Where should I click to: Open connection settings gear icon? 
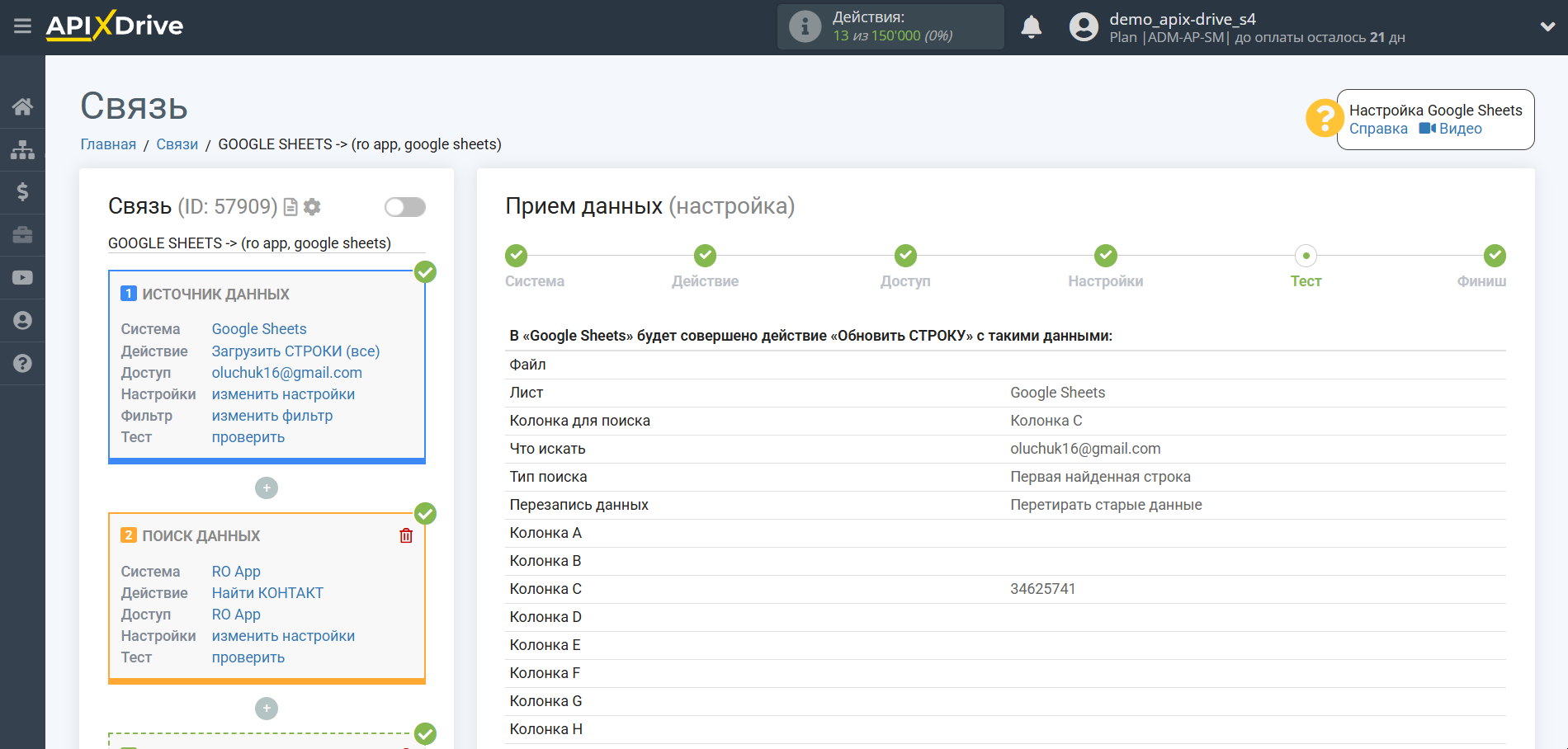pos(312,207)
